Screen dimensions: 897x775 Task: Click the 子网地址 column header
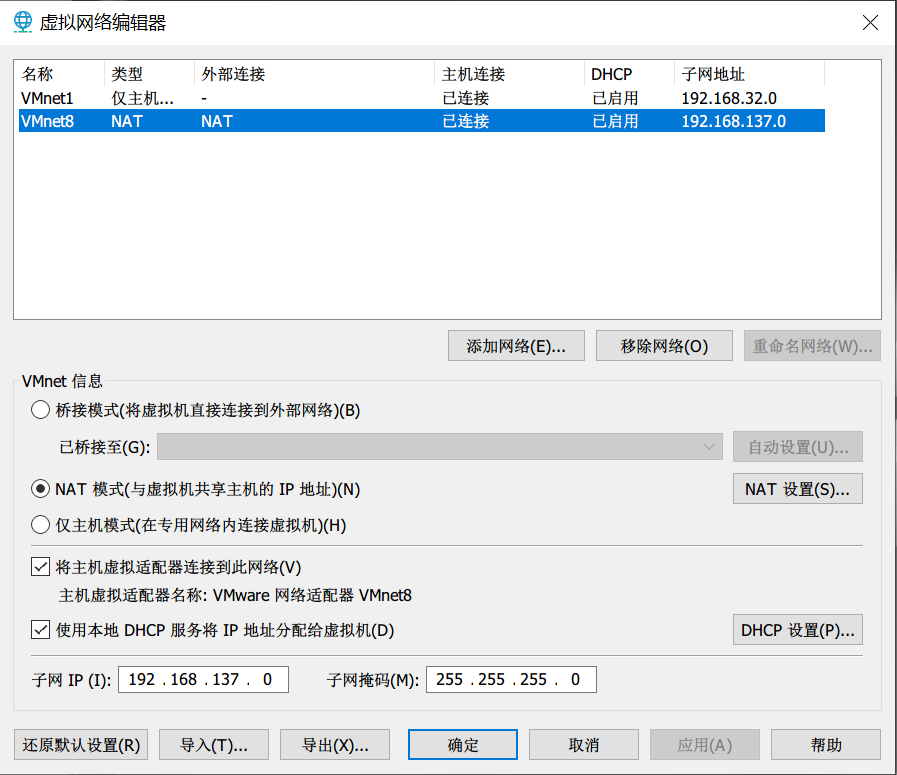pos(749,74)
